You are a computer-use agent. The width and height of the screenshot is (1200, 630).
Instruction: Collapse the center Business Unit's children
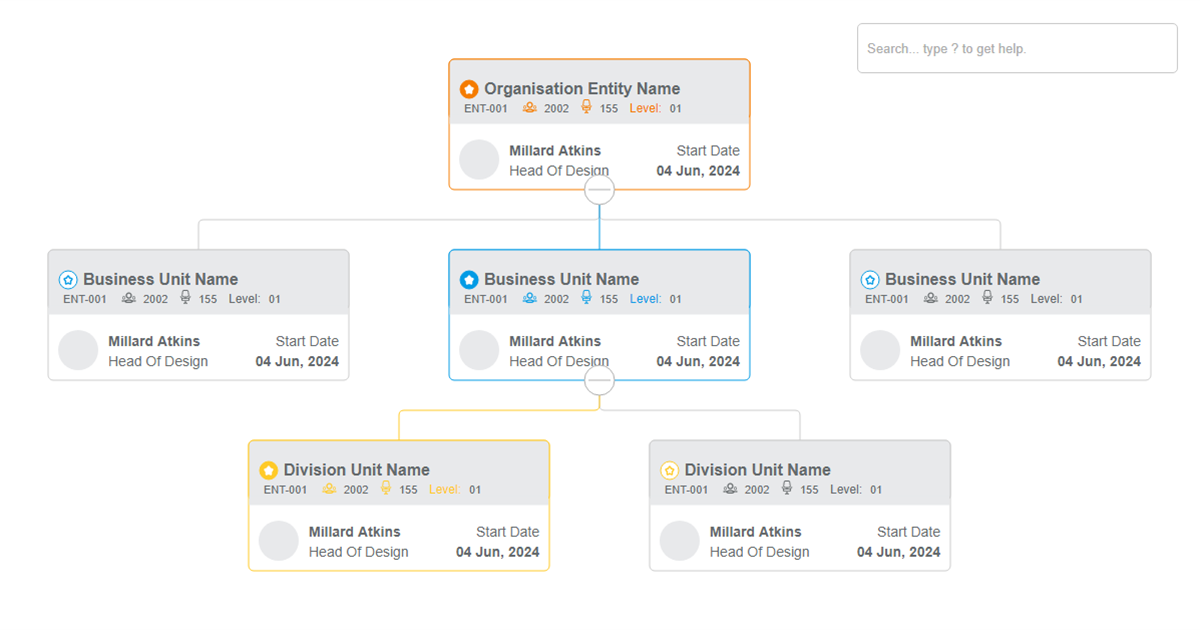[599, 380]
